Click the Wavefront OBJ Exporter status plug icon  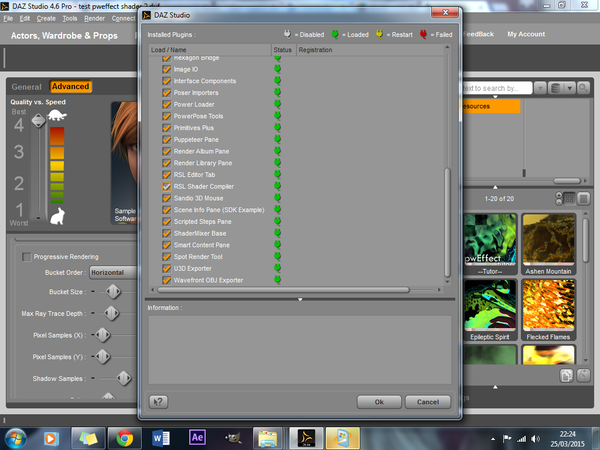[277, 280]
